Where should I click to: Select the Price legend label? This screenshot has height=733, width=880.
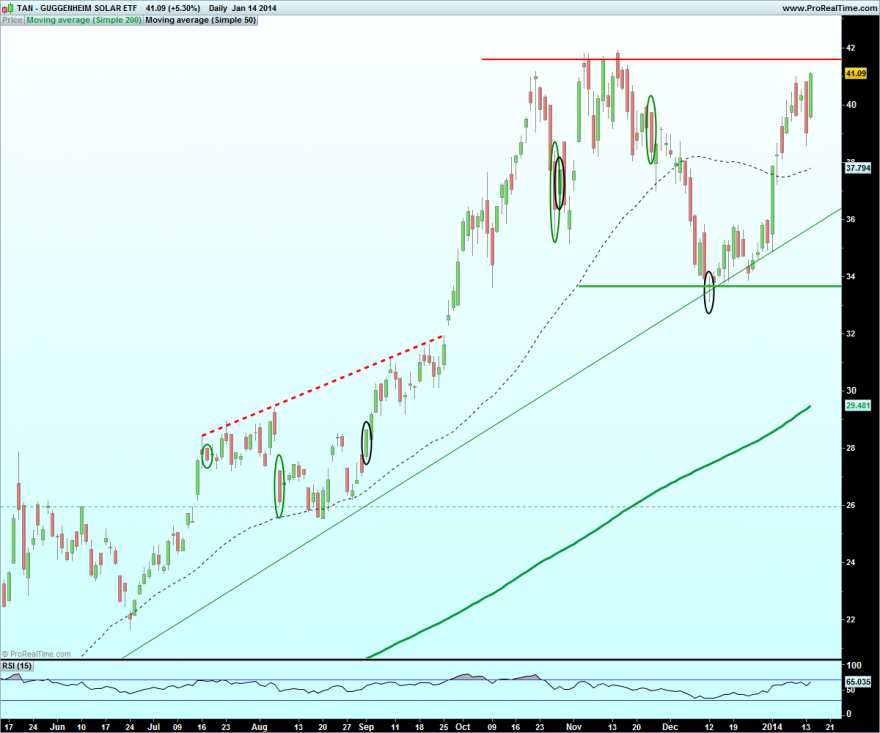click(x=12, y=20)
